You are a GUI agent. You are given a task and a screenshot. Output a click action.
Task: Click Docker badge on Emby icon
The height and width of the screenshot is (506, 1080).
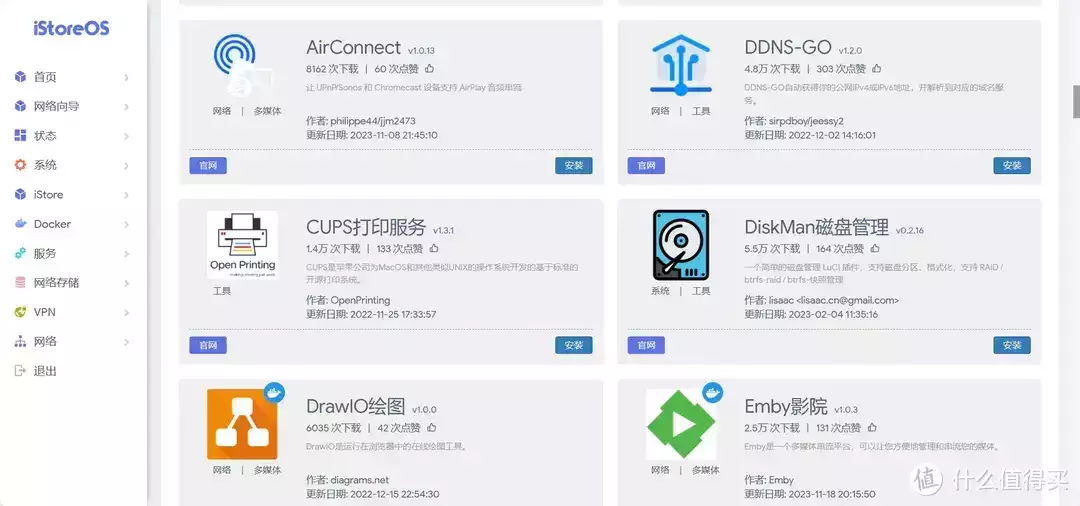pos(713,393)
